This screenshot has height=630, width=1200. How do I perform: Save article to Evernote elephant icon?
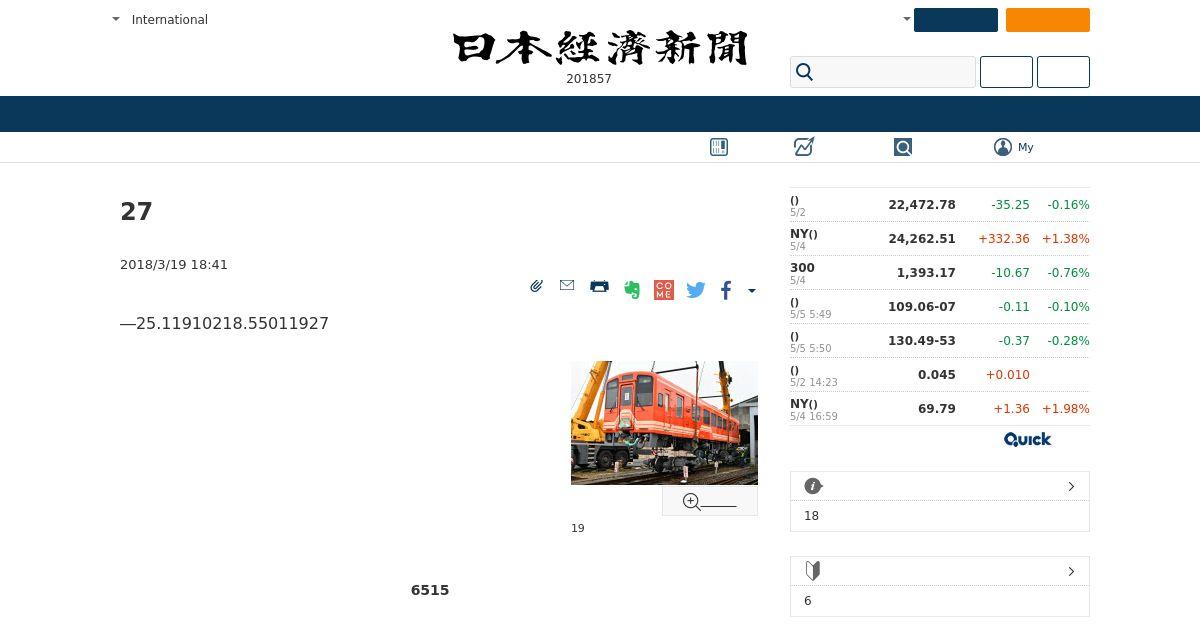click(632, 290)
